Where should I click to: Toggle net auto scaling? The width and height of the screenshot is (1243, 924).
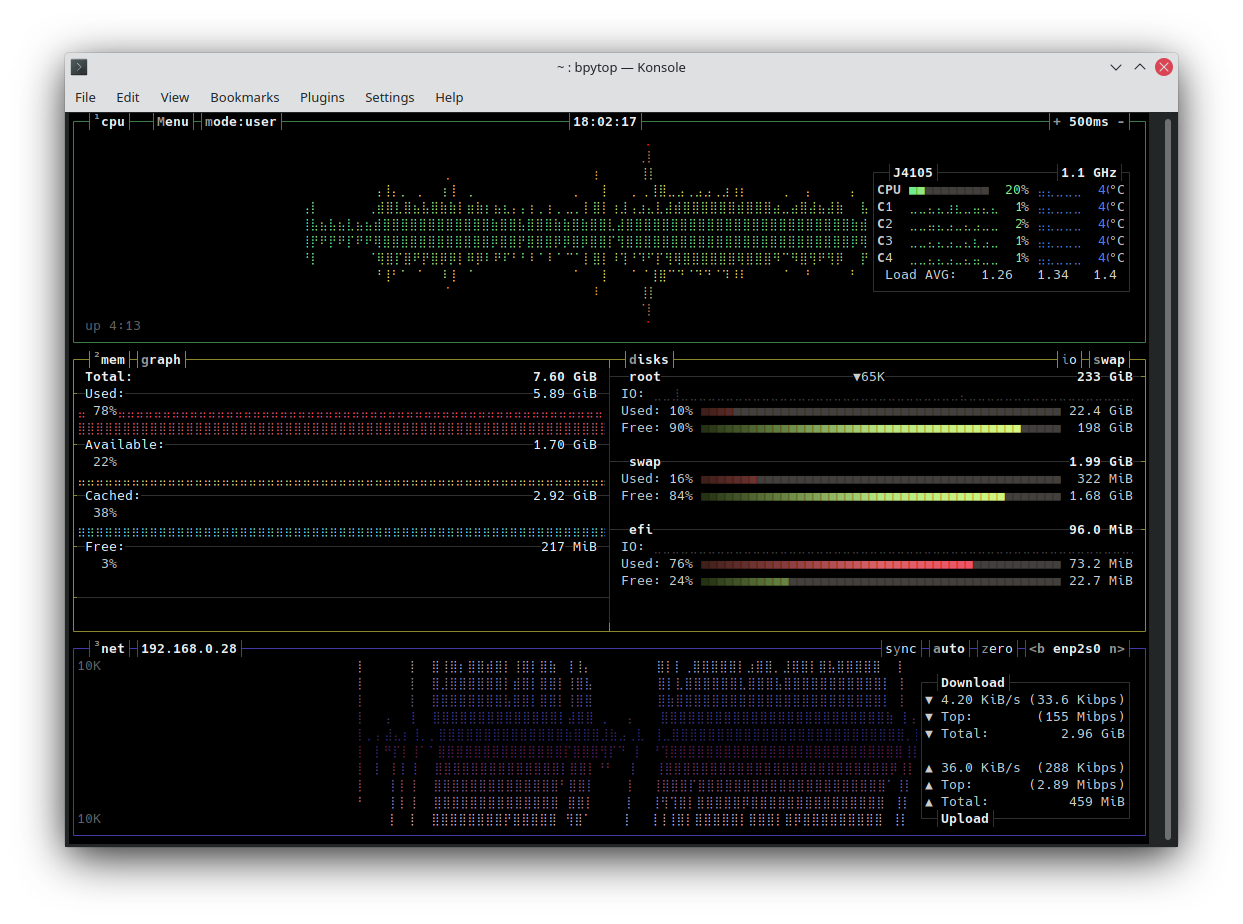click(948, 649)
